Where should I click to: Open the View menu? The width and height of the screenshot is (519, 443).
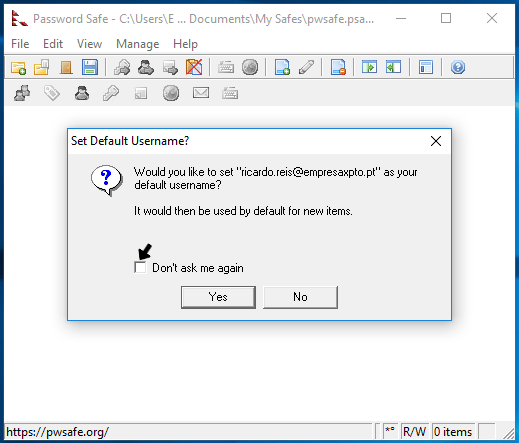point(89,44)
